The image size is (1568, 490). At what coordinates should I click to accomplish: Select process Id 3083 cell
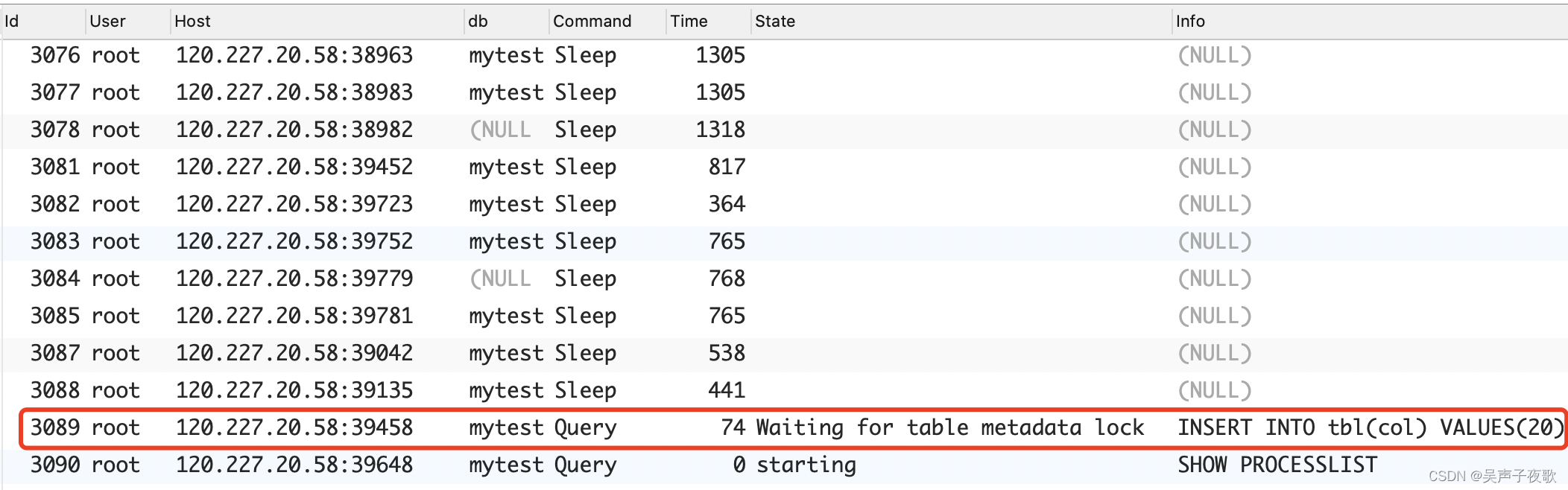tap(55, 241)
